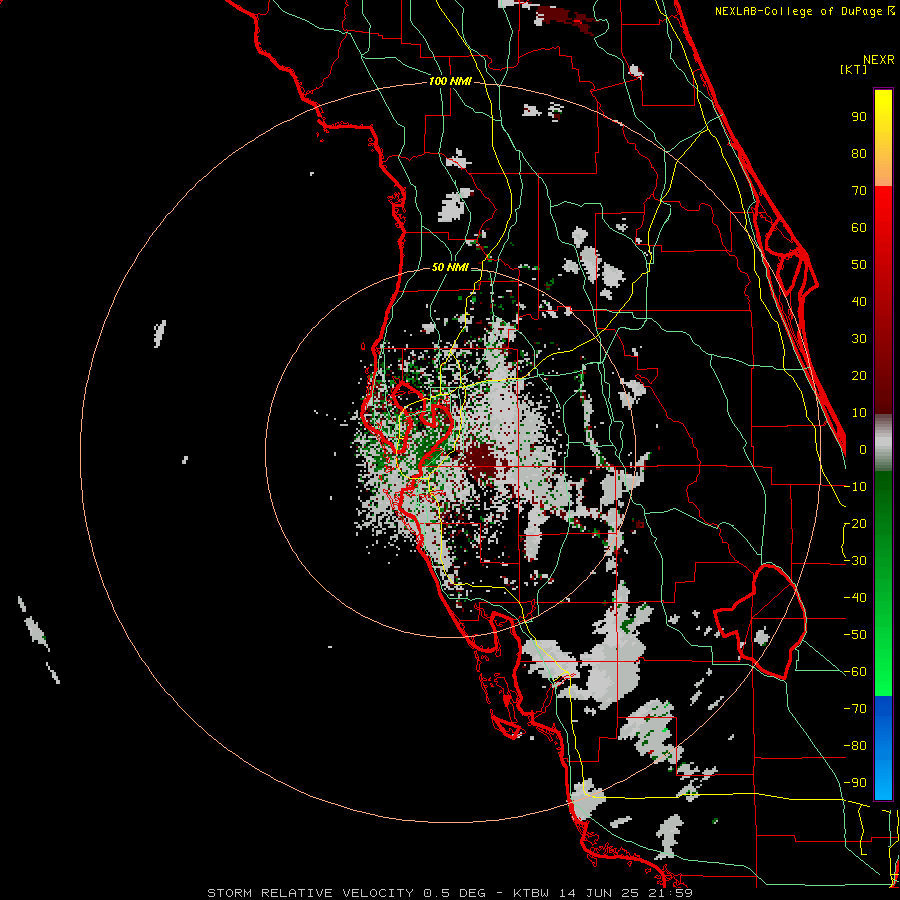Click the -90 tick on the velocity scale

pyautogui.click(x=855, y=782)
